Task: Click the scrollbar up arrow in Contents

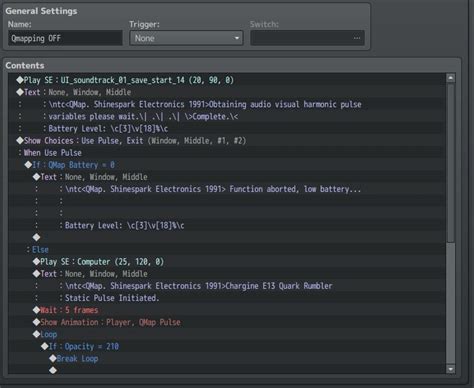Action: point(451,78)
